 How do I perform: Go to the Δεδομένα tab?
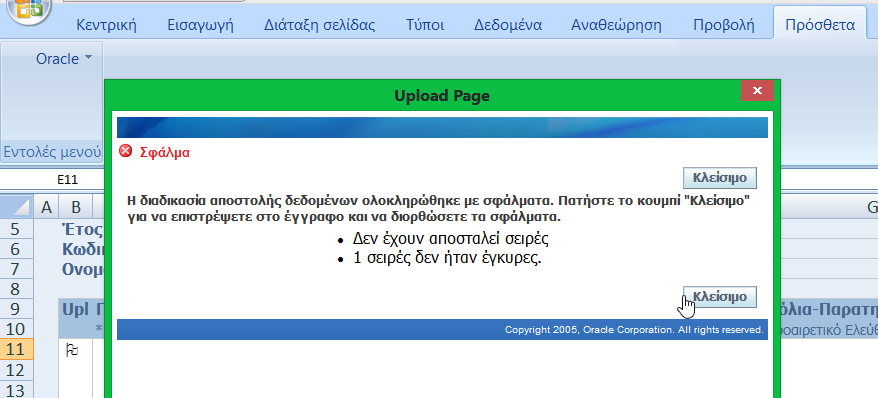(508, 25)
